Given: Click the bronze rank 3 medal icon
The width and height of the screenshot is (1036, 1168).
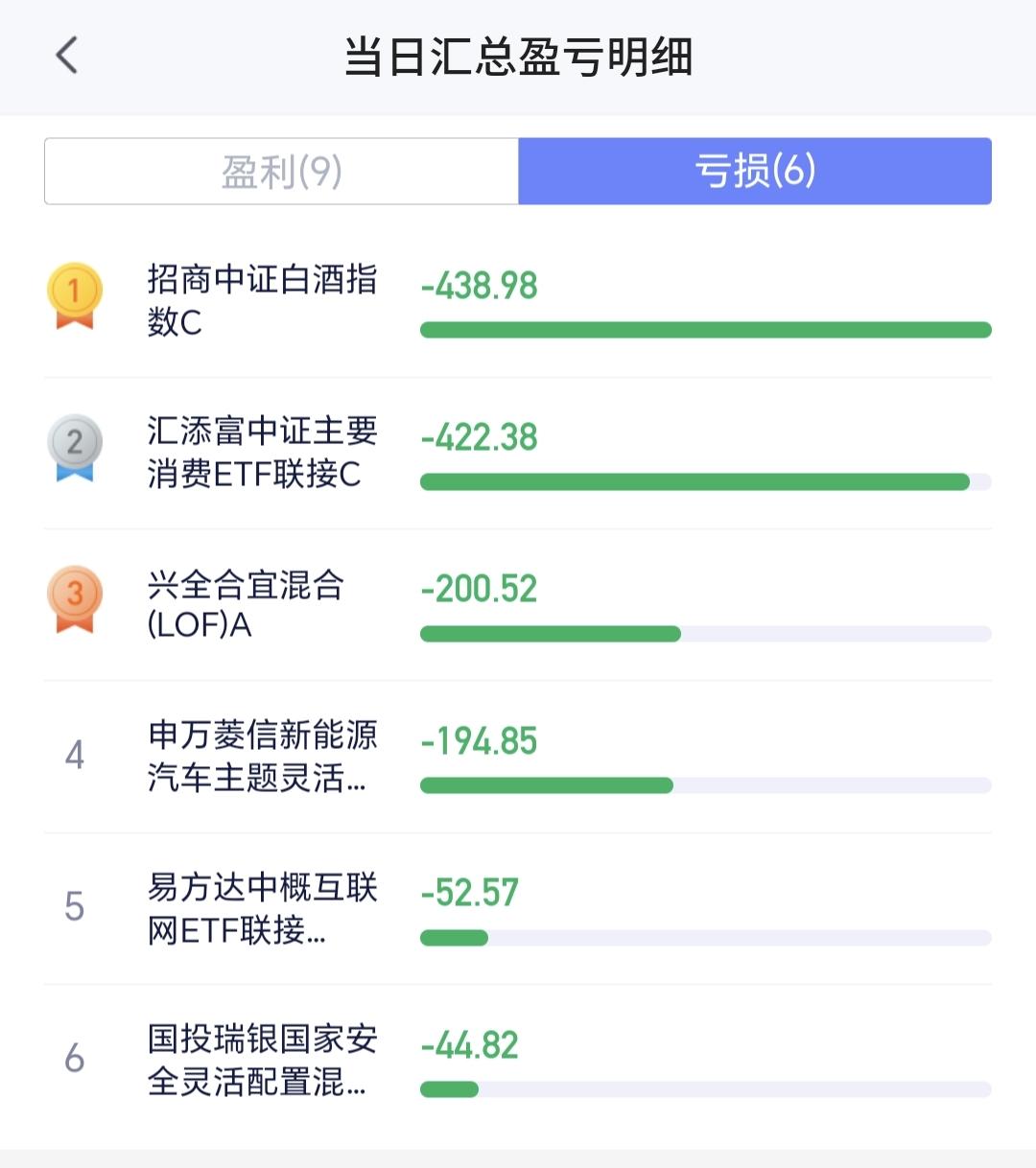Looking at the screenshot, I should (75, 598).
